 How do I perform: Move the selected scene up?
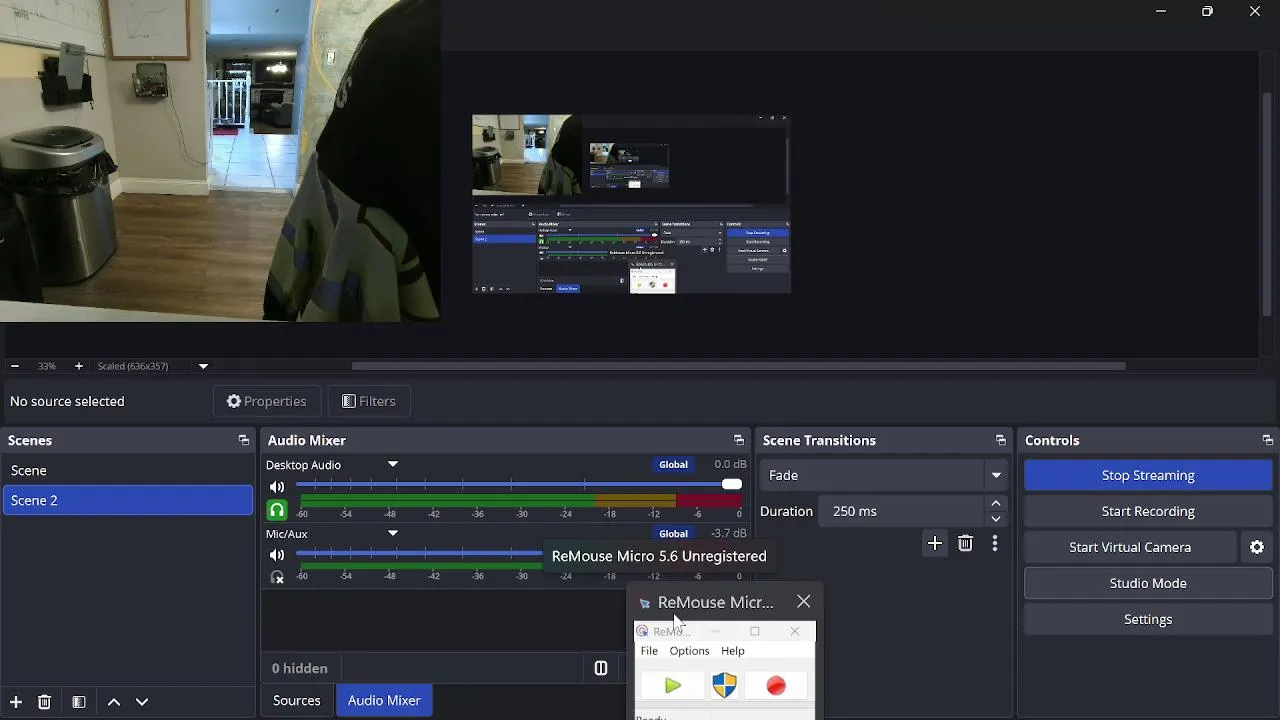click(x=114, y=702)
